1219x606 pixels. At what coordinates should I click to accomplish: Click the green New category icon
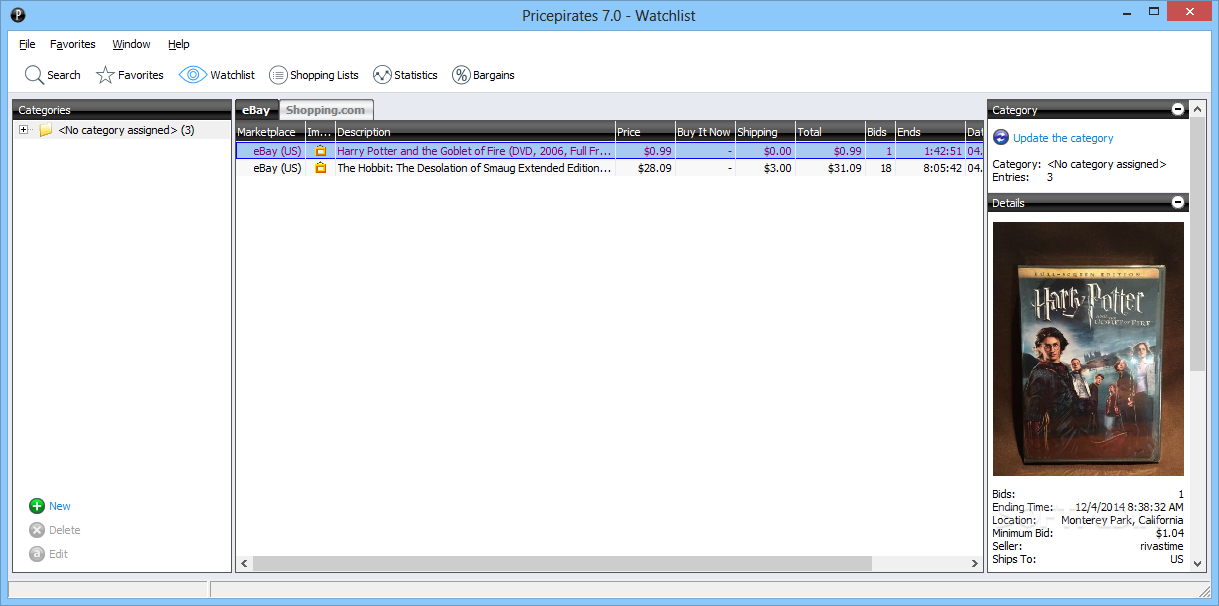click(x=37, y=506)
